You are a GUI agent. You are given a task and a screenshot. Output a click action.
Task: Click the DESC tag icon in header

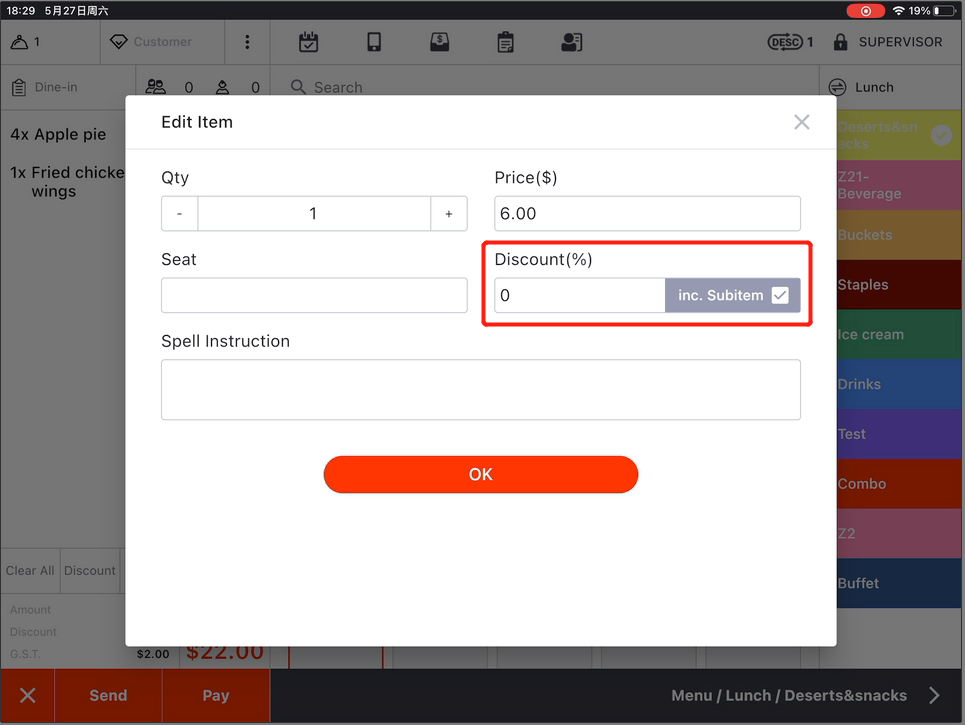tap(785, 42)
